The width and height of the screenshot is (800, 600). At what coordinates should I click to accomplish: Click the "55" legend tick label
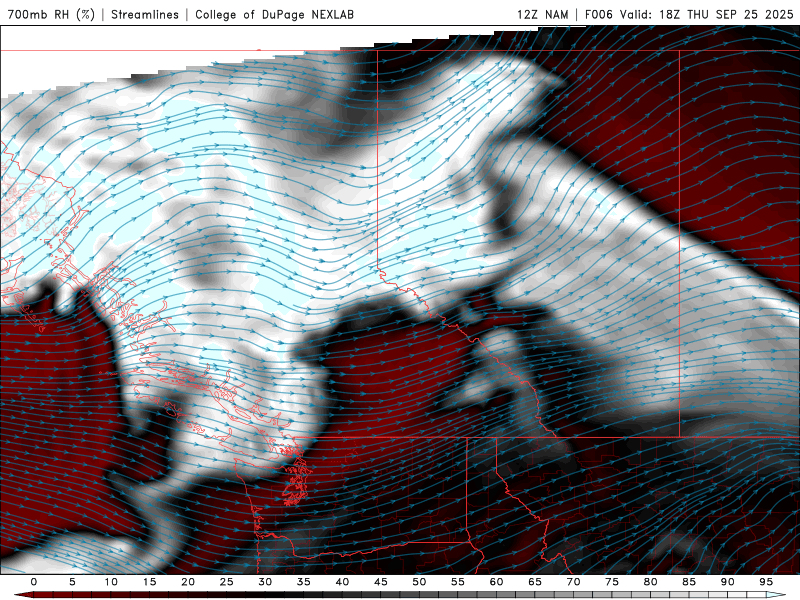458,582
